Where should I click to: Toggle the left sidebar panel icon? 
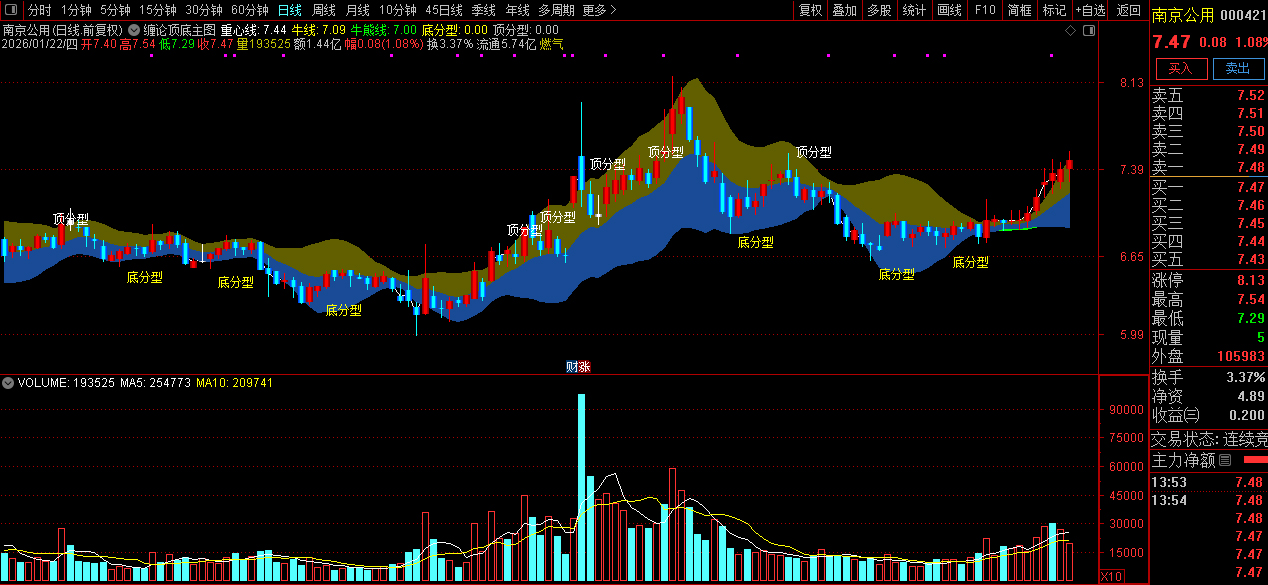pyautogui.click(x=11, y=10)
